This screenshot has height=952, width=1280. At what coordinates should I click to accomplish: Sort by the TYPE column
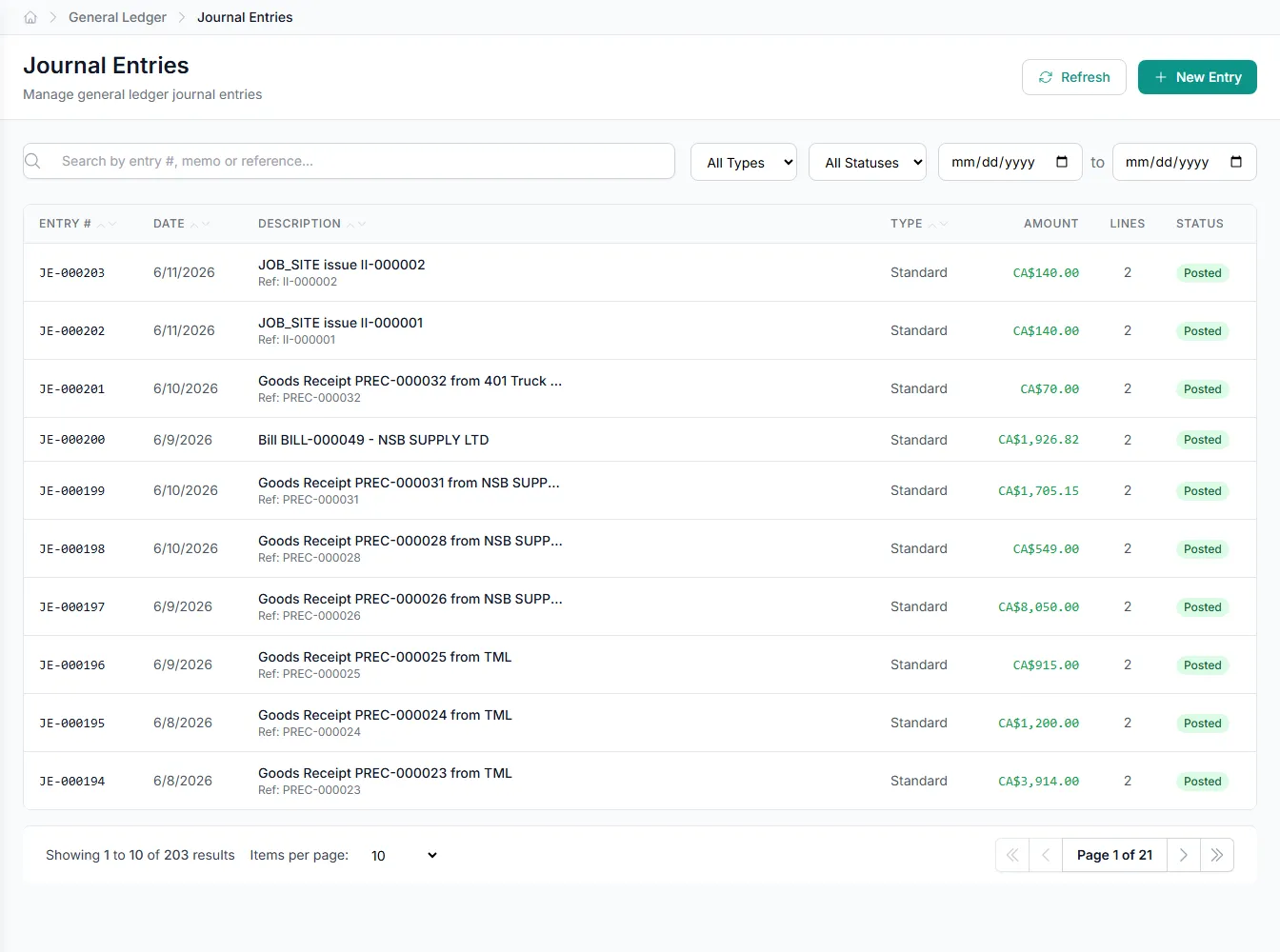tap(919, 224)
